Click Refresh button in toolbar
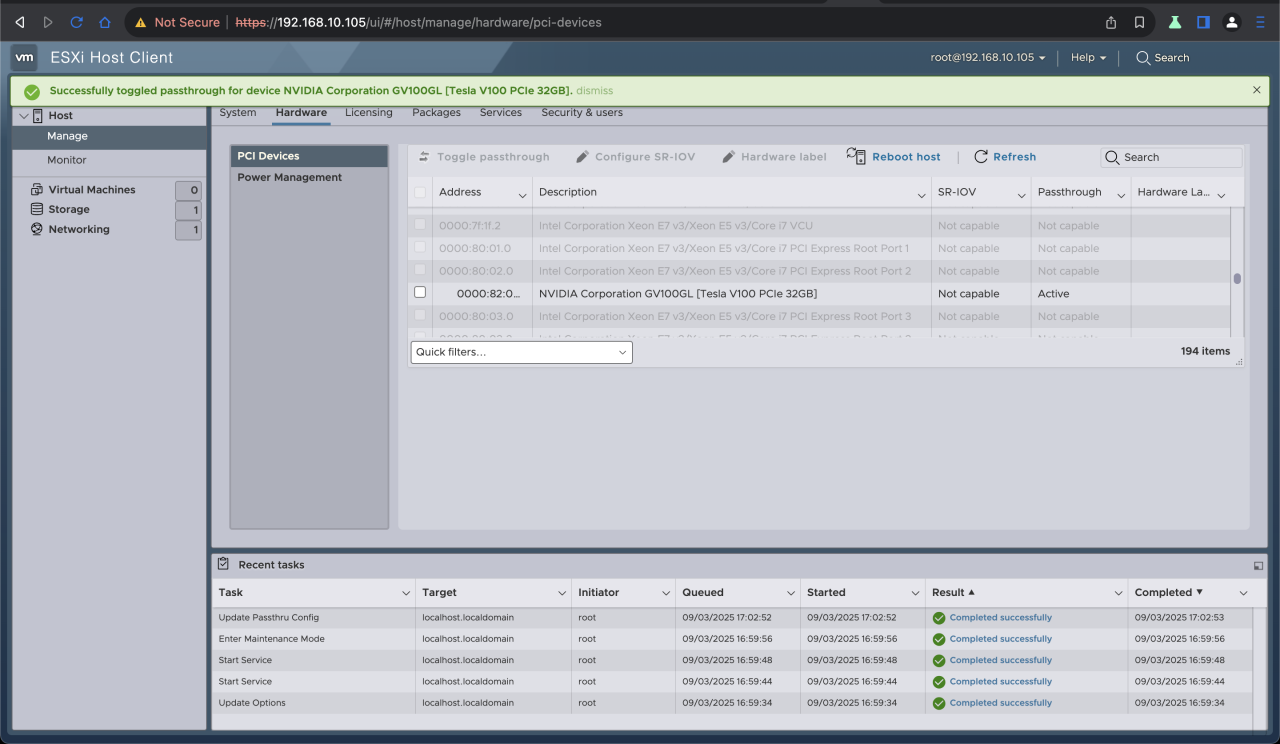Image resolution: width=1280 pixels, height=744 pixels. (x=1005, y=157)
